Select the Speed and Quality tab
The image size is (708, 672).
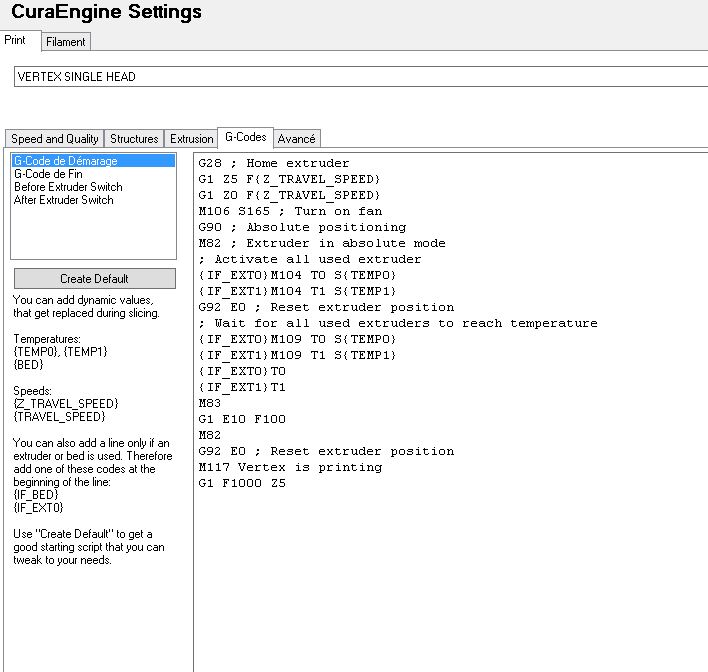tap(54, 139)
